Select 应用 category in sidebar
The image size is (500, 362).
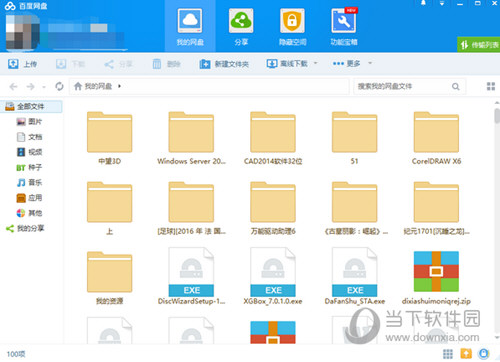29,198
